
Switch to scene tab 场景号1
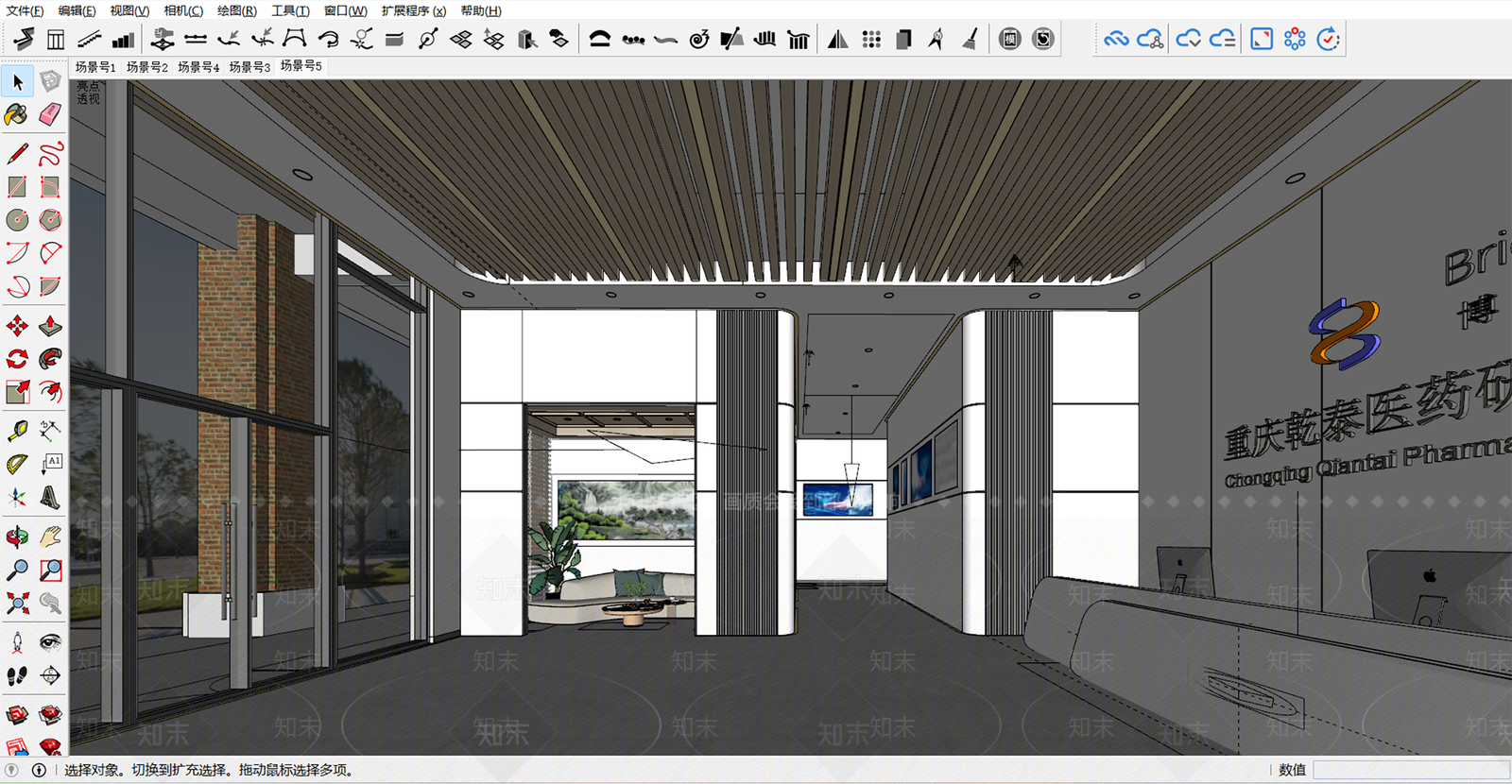95,67
